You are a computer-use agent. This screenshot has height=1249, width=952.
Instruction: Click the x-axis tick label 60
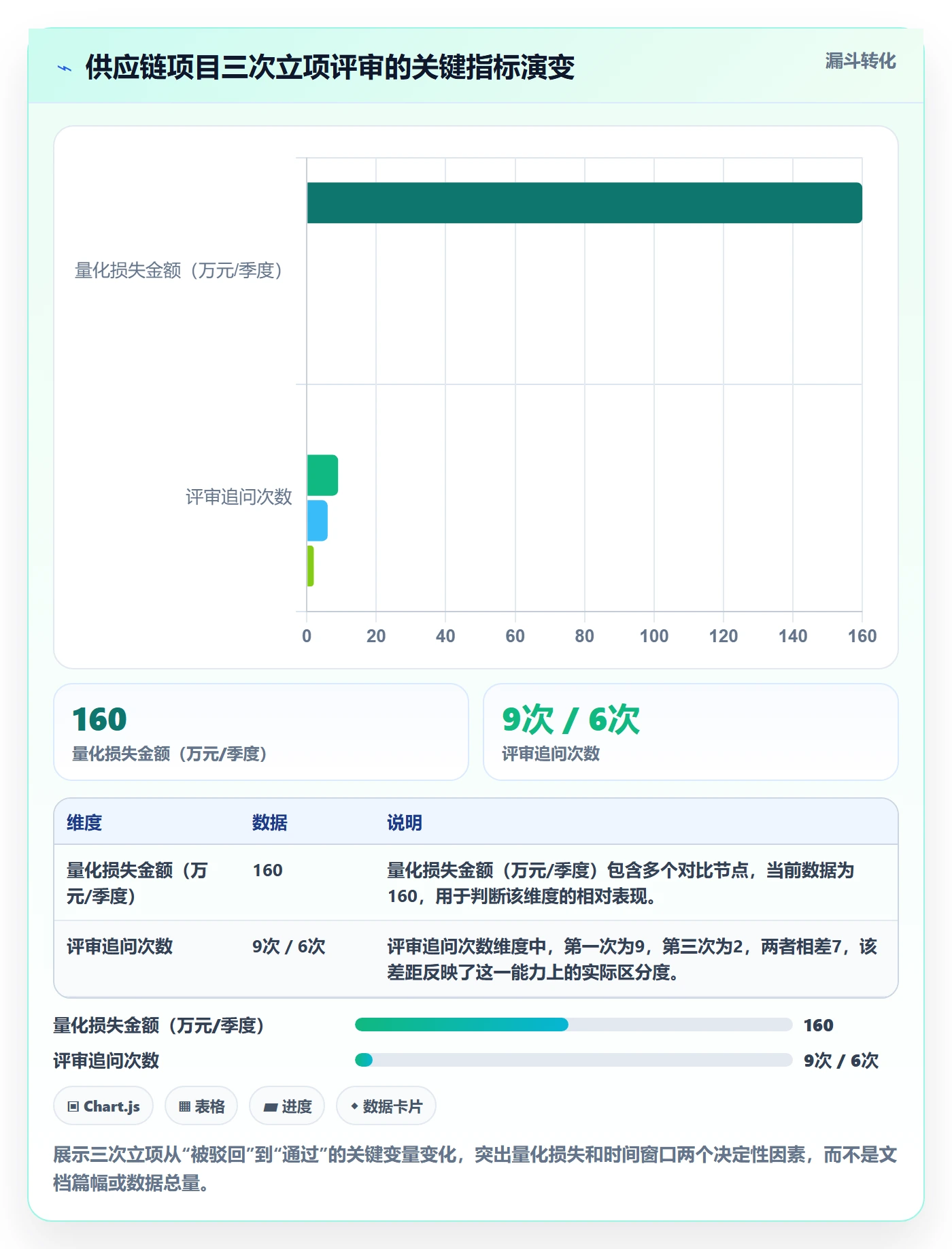coord(515,636)
